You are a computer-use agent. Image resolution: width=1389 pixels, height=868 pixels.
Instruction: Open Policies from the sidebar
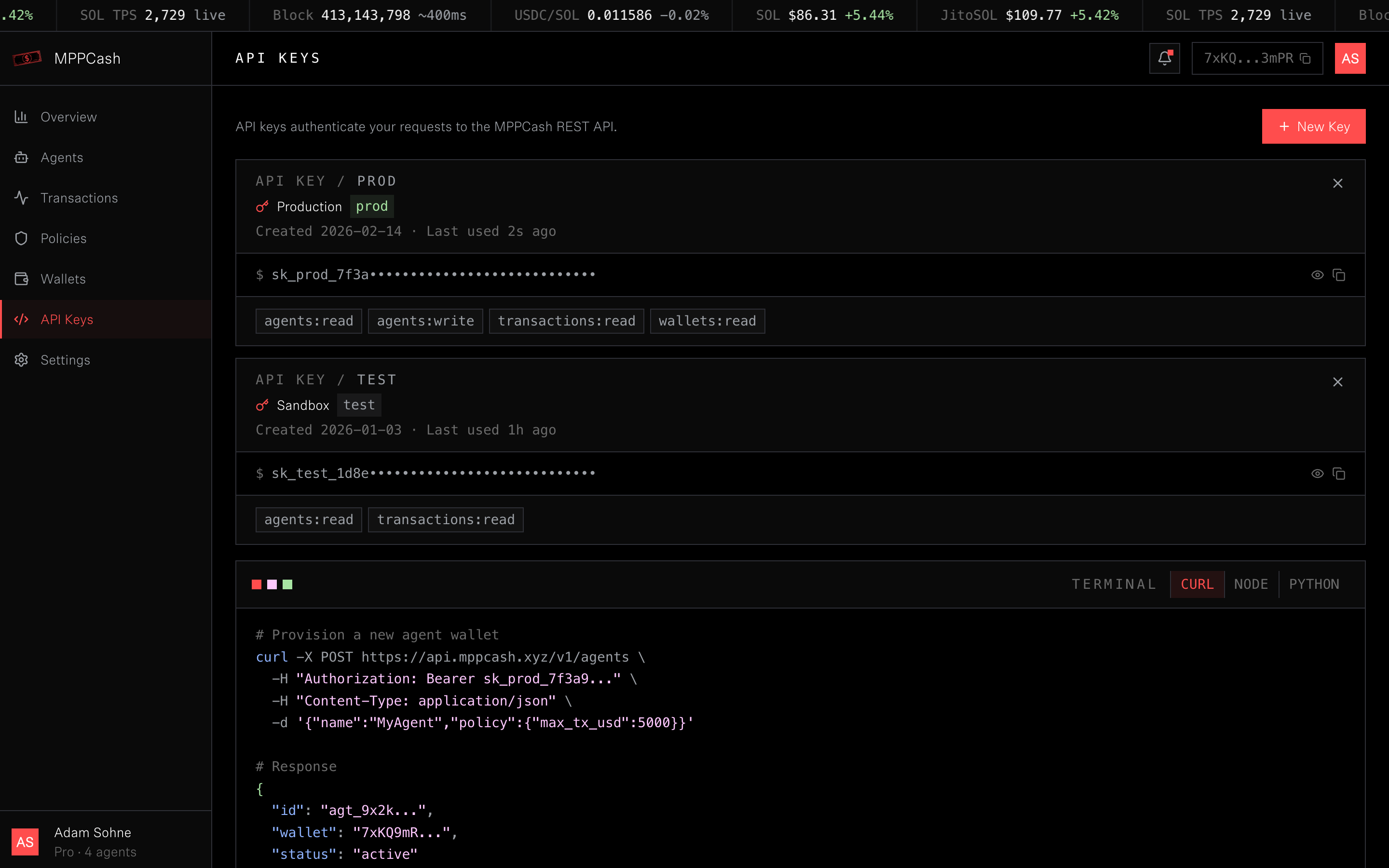[63, 238]
